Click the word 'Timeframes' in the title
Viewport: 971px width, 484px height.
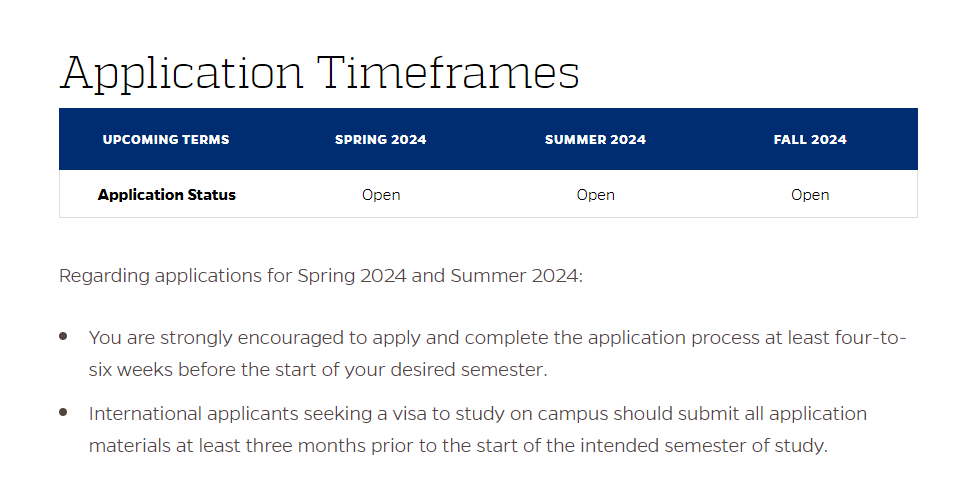448,72
